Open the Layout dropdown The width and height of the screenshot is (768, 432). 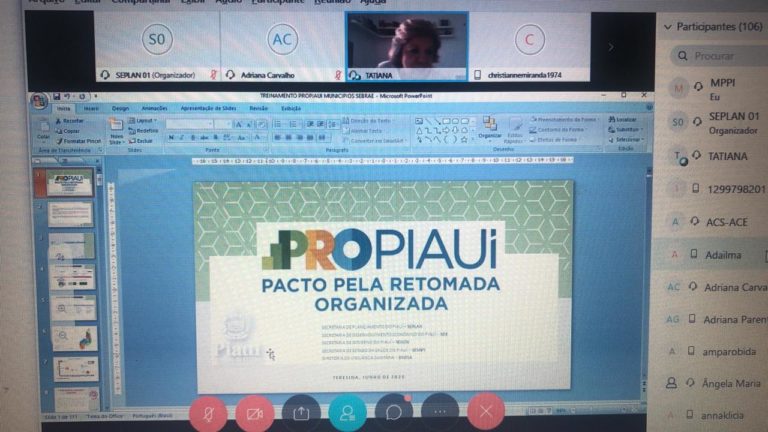click(x=143, y=120)
